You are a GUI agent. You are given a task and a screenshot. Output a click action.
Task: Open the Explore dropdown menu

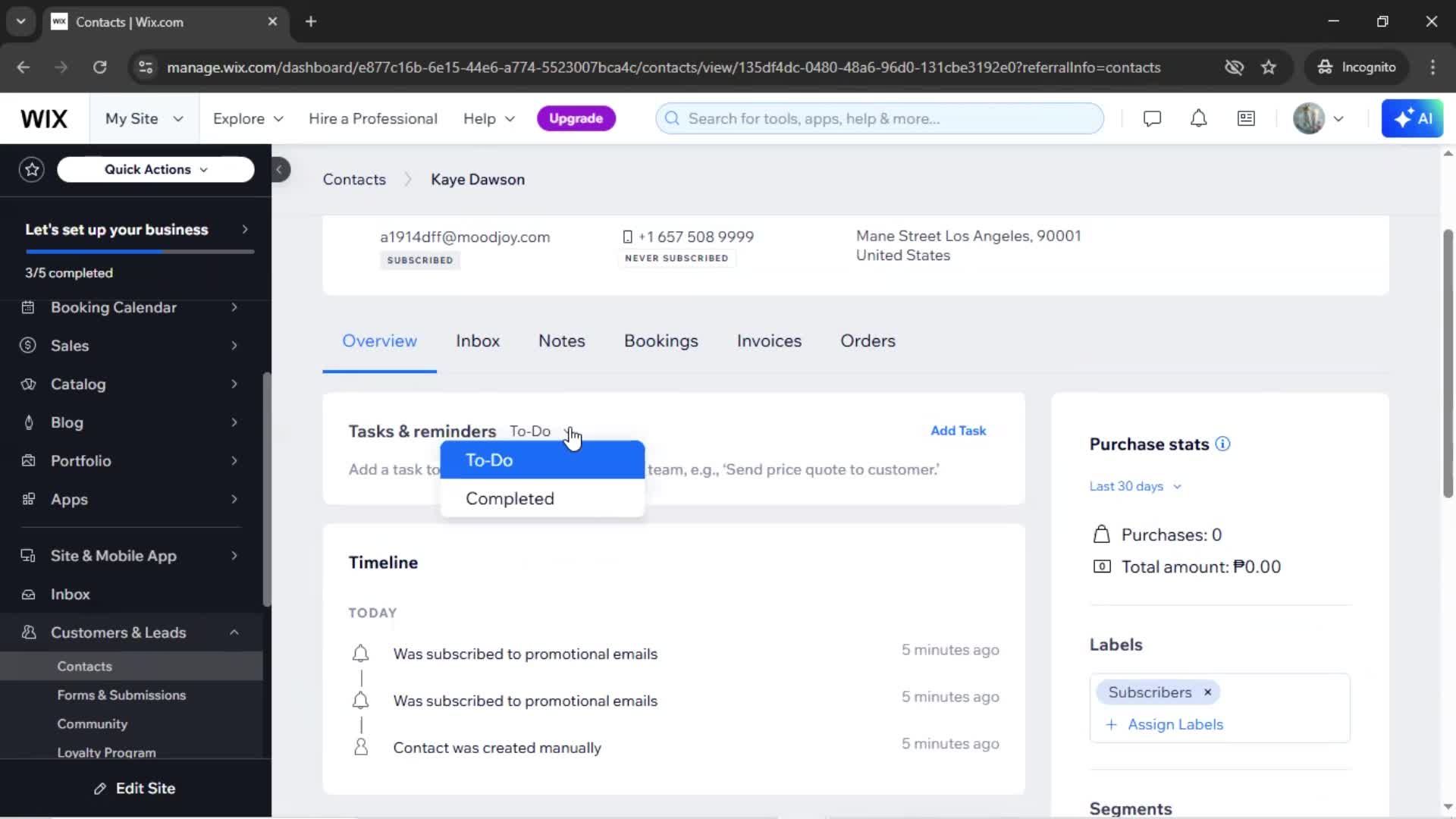pos(248,118)
